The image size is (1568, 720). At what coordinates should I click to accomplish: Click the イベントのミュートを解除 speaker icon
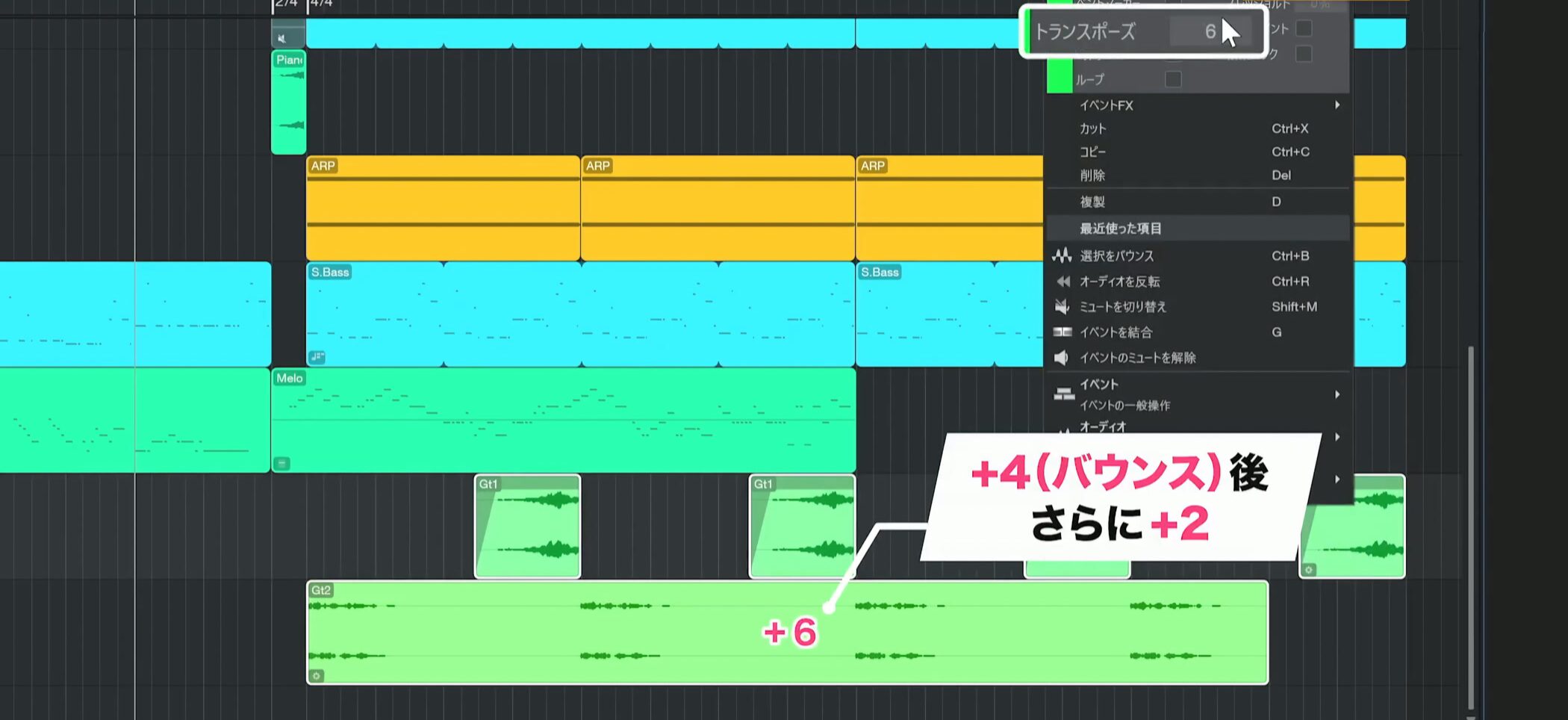click(x=1062, y=358)
